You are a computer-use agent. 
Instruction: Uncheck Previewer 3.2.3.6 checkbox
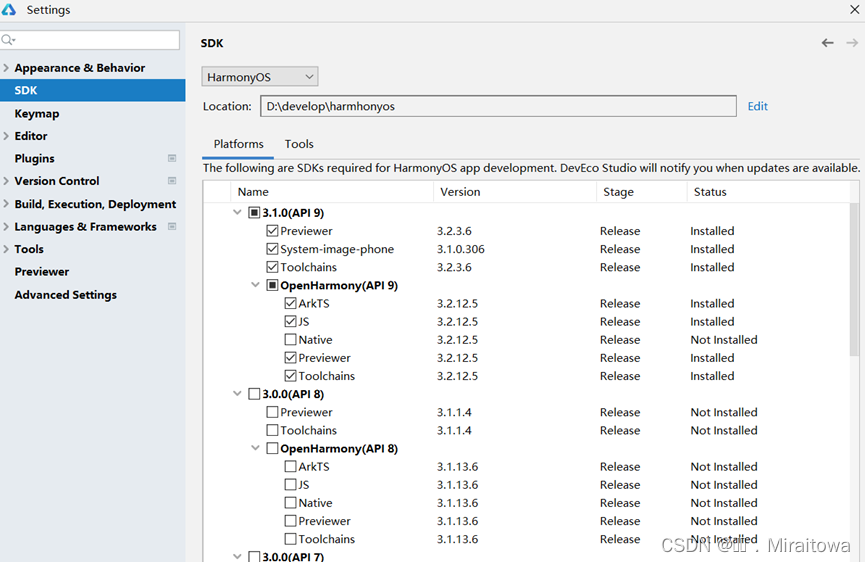[x=272, y=231]
